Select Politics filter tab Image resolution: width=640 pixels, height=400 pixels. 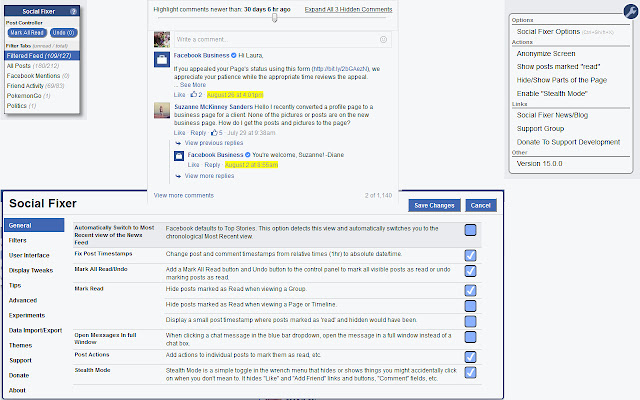[21, 106]
